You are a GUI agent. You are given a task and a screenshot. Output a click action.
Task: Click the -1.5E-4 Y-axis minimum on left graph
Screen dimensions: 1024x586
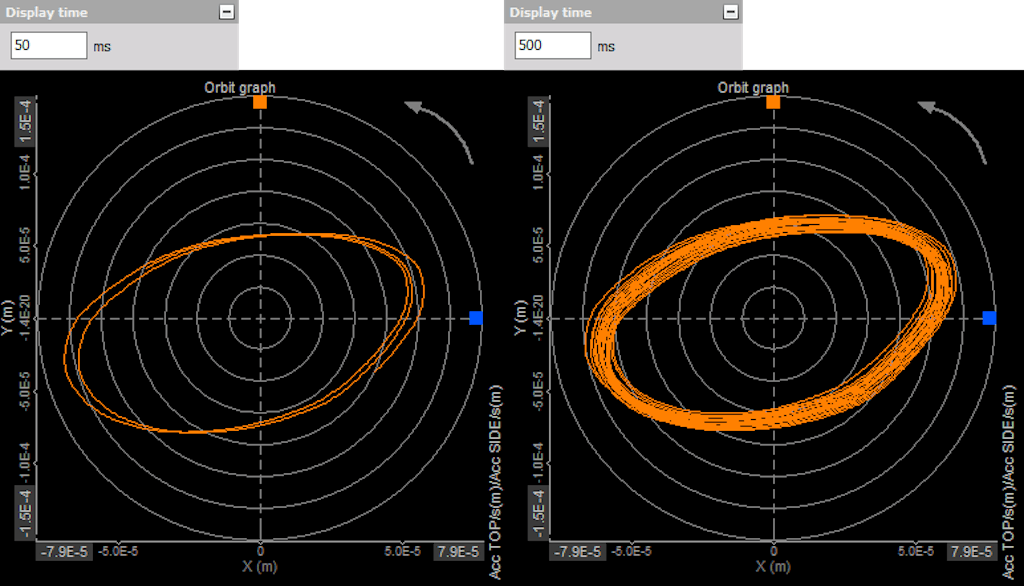tap(25, 513)
